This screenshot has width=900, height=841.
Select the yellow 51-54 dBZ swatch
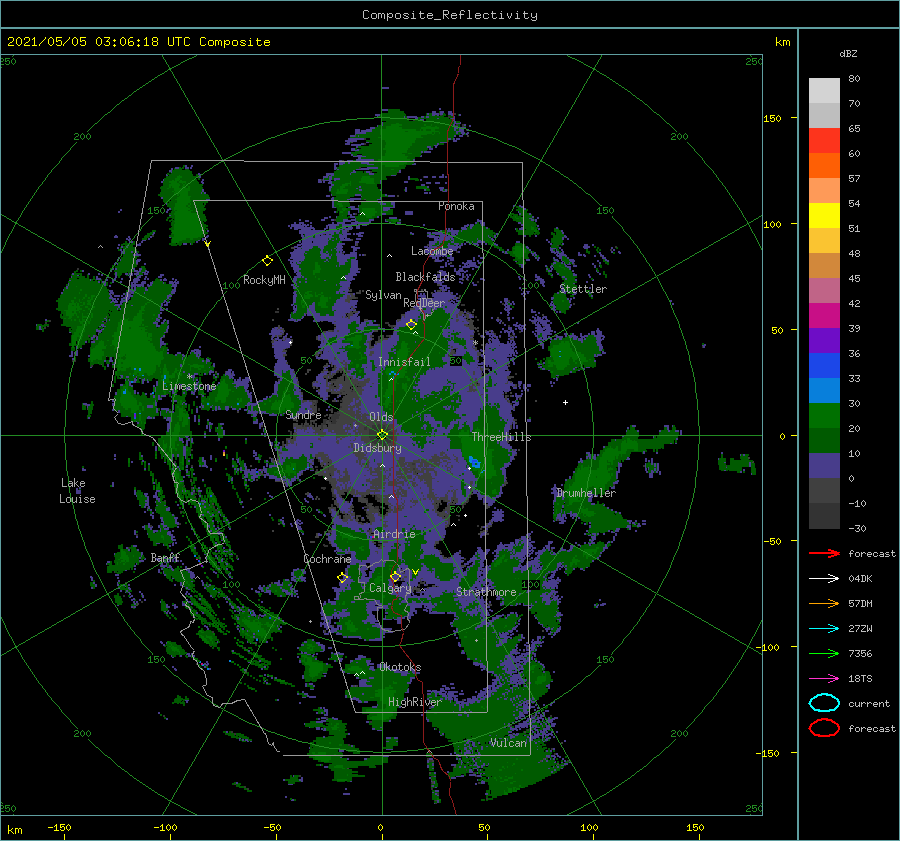click(824, 216)
